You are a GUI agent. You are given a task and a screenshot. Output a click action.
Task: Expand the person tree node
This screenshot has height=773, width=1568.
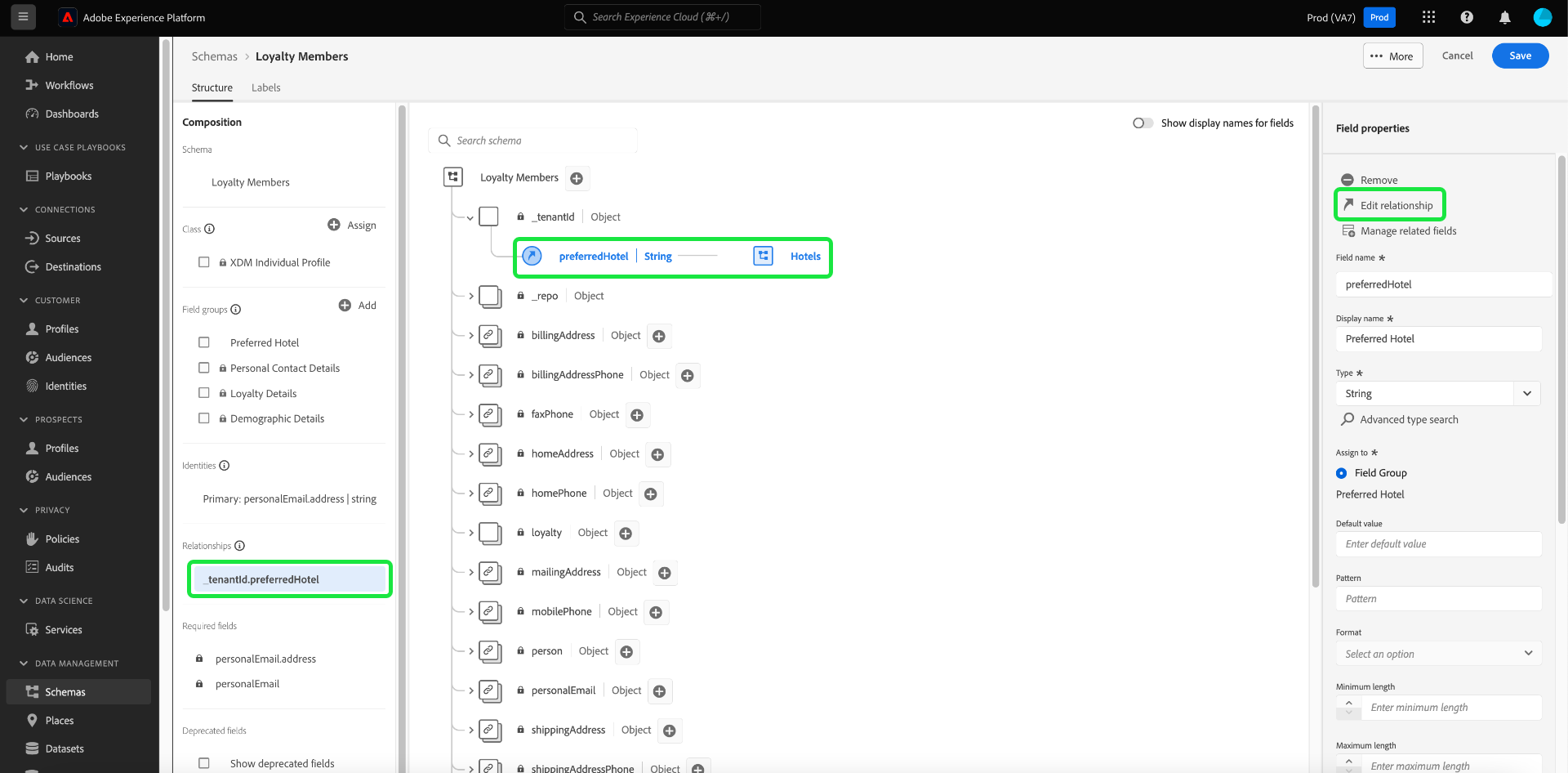(x=471, y=651)
